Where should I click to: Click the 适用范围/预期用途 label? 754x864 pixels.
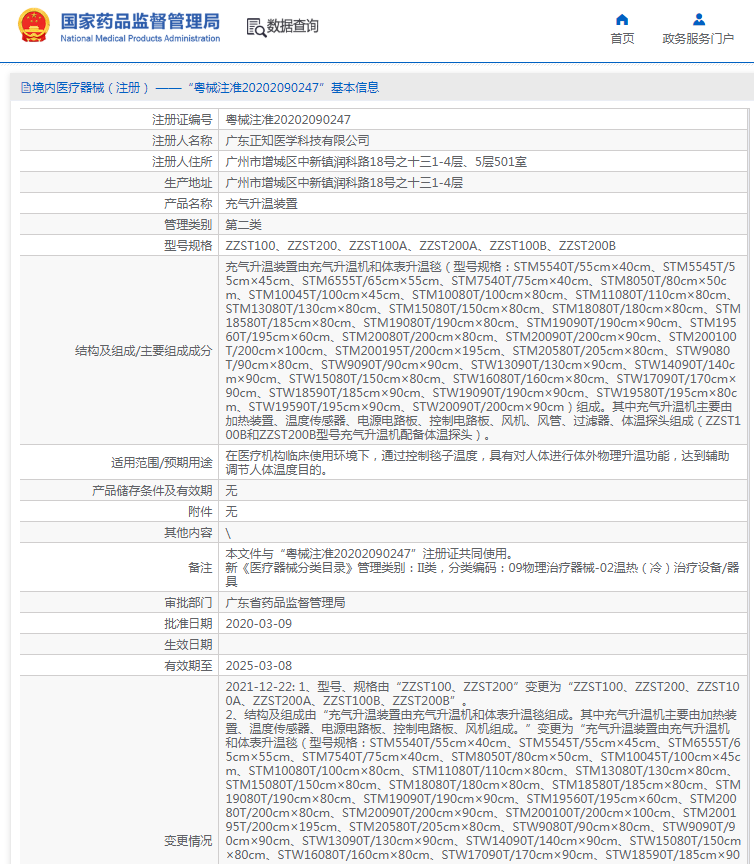pos(161,462)
